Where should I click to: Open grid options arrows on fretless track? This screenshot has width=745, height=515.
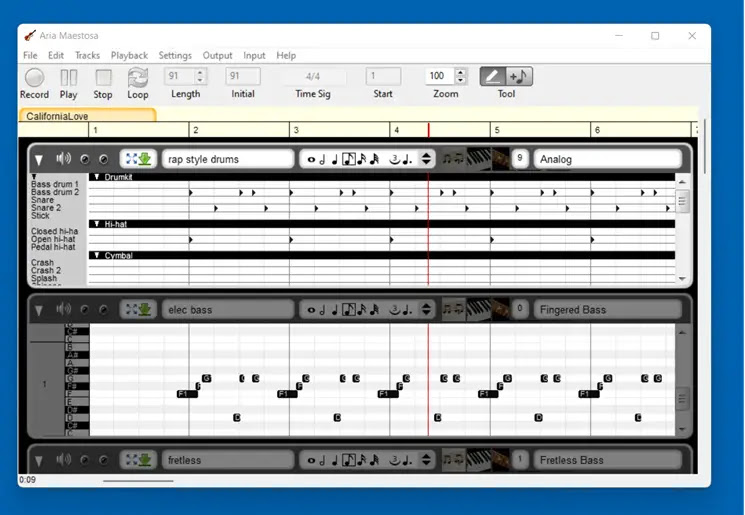[x=426, y=459]
